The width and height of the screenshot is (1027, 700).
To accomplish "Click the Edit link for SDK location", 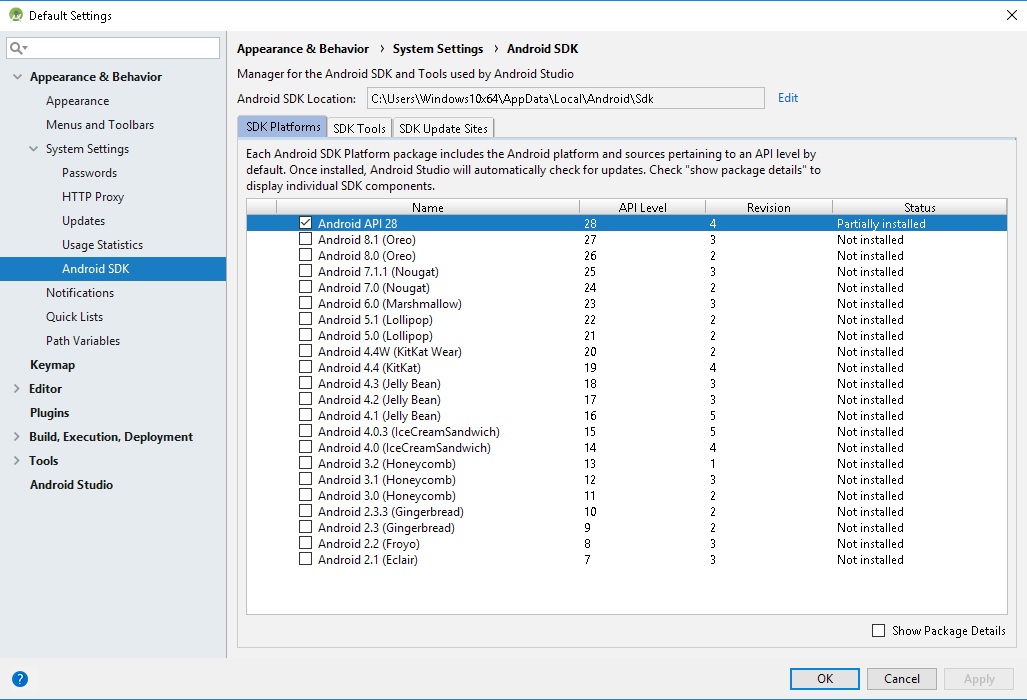I will tap(788, 98).
